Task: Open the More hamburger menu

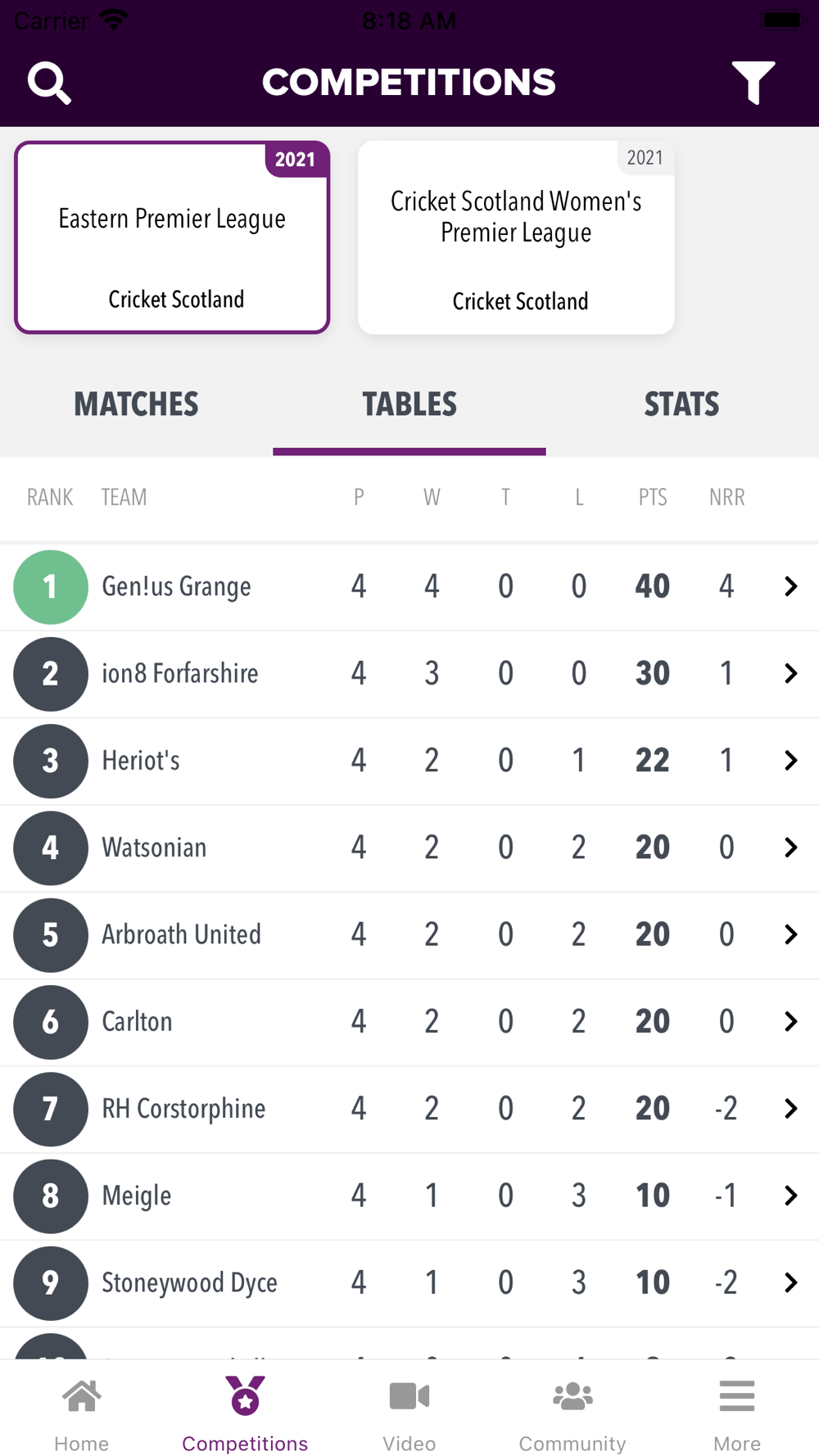Action: coord(737,1396)
